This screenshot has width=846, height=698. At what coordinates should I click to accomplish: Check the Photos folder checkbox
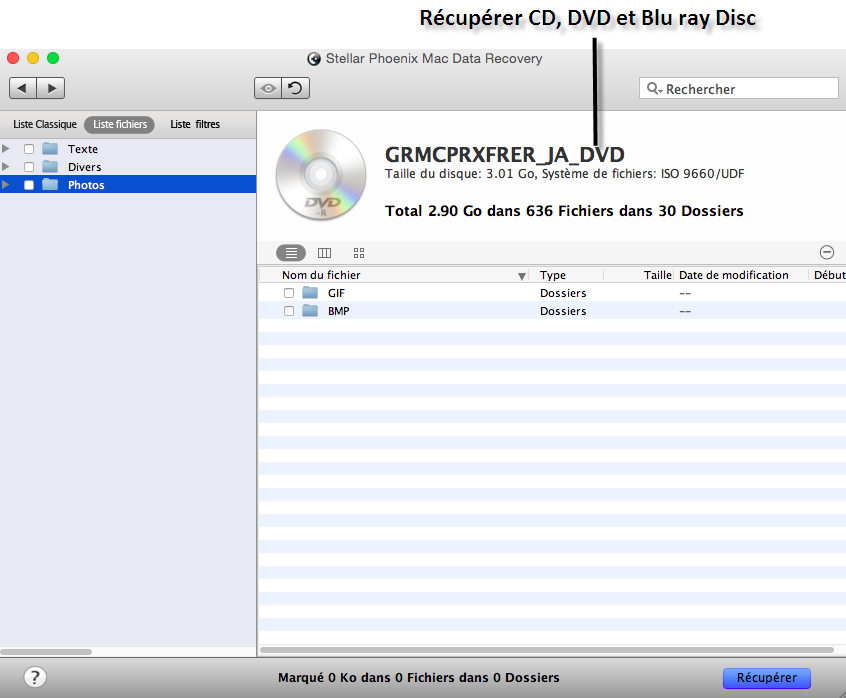coord(29,185)
